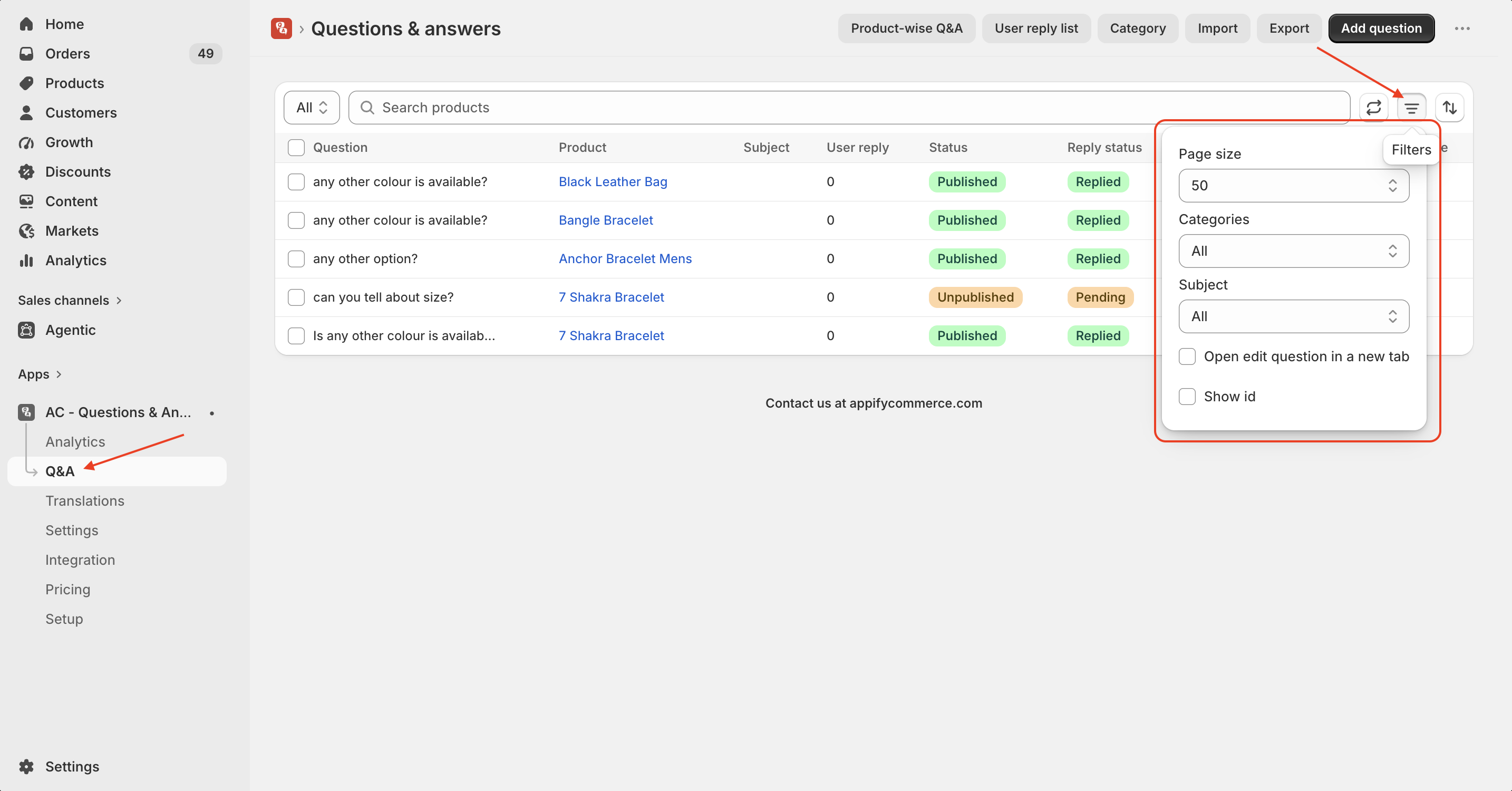The width and height of the screenshot is (1512, 791).
Task: Click the Import button
Action: [1217, 28]
